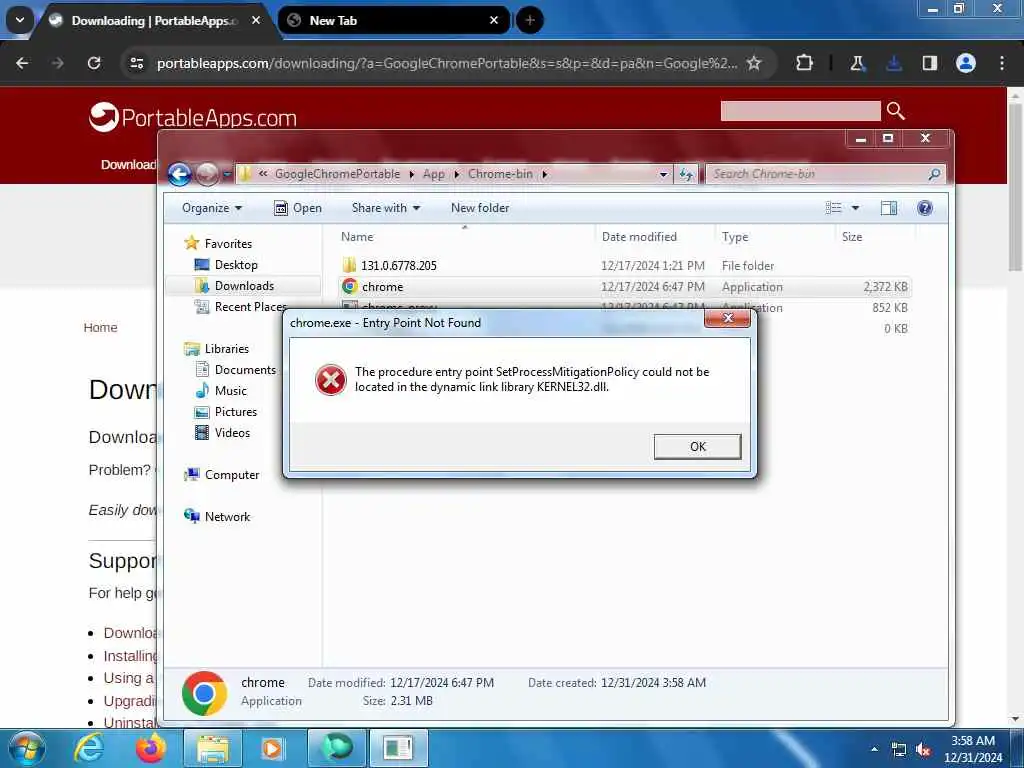Open Videos library
1024x768 pixels.
(x=232, y=433)
